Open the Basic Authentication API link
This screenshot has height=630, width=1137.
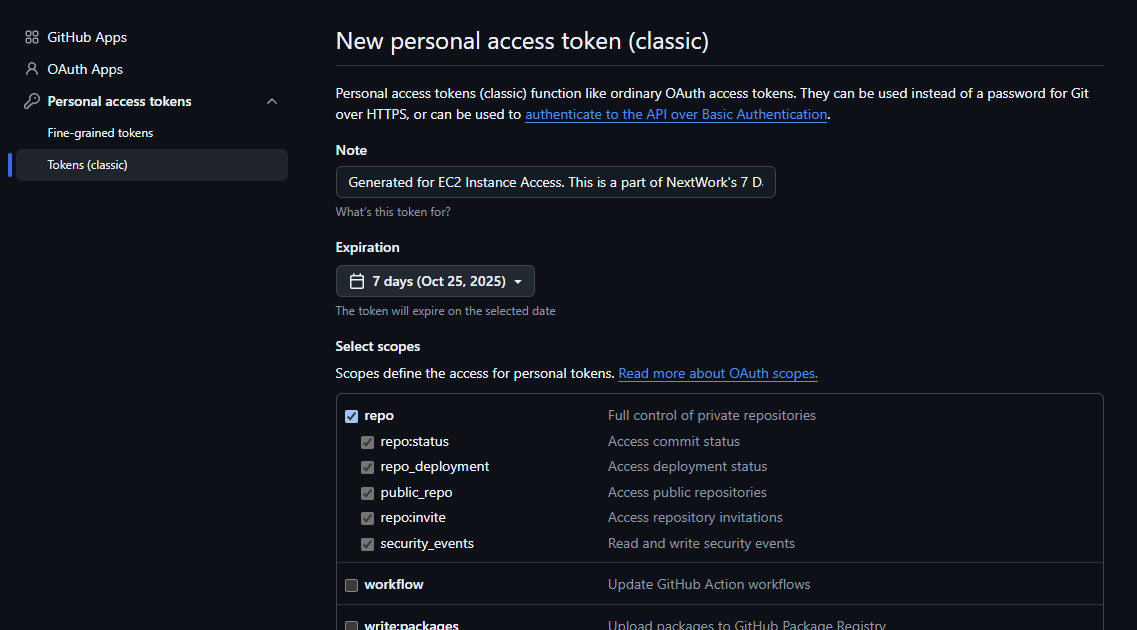(675, 114)
